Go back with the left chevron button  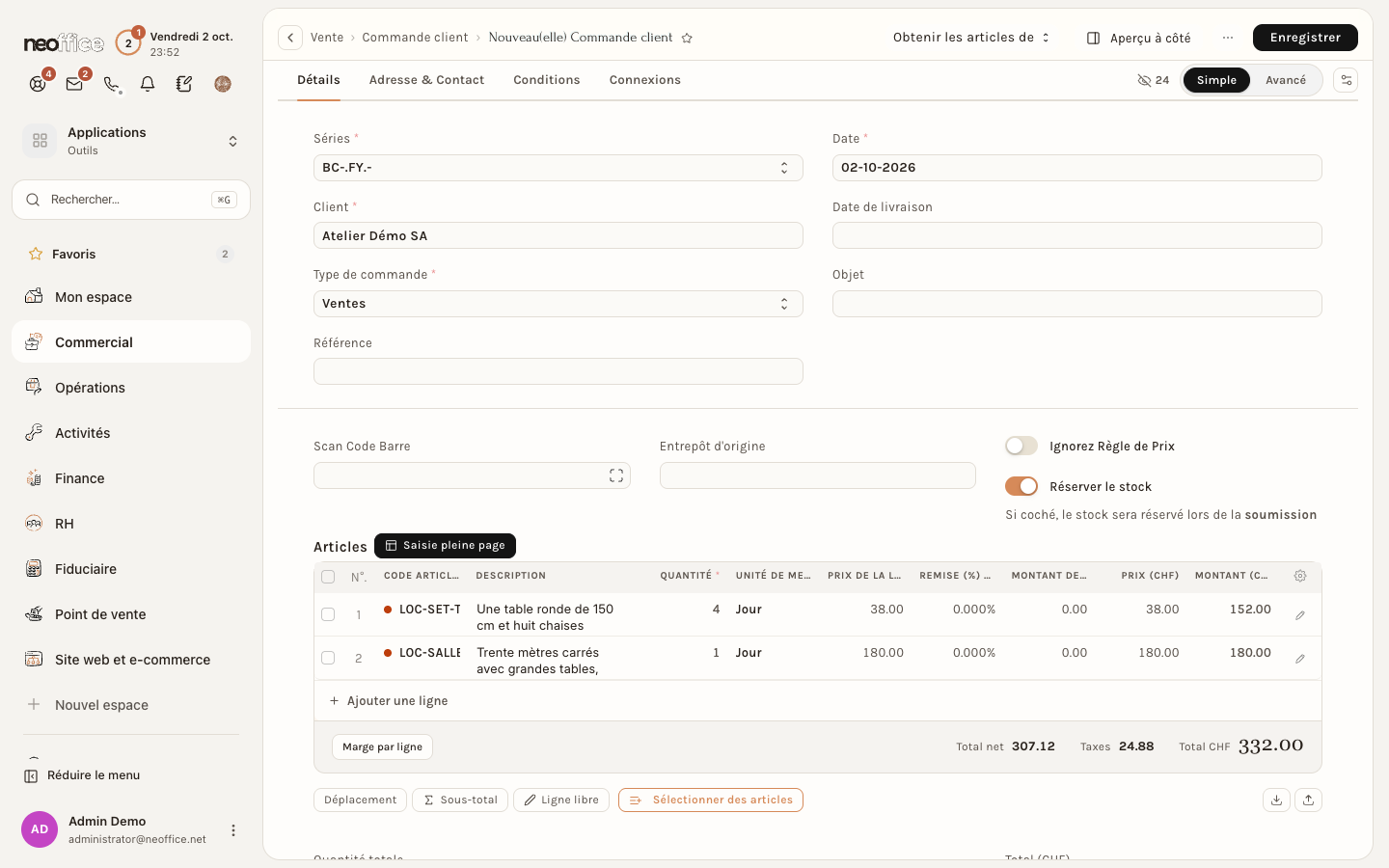coord(290,38)
